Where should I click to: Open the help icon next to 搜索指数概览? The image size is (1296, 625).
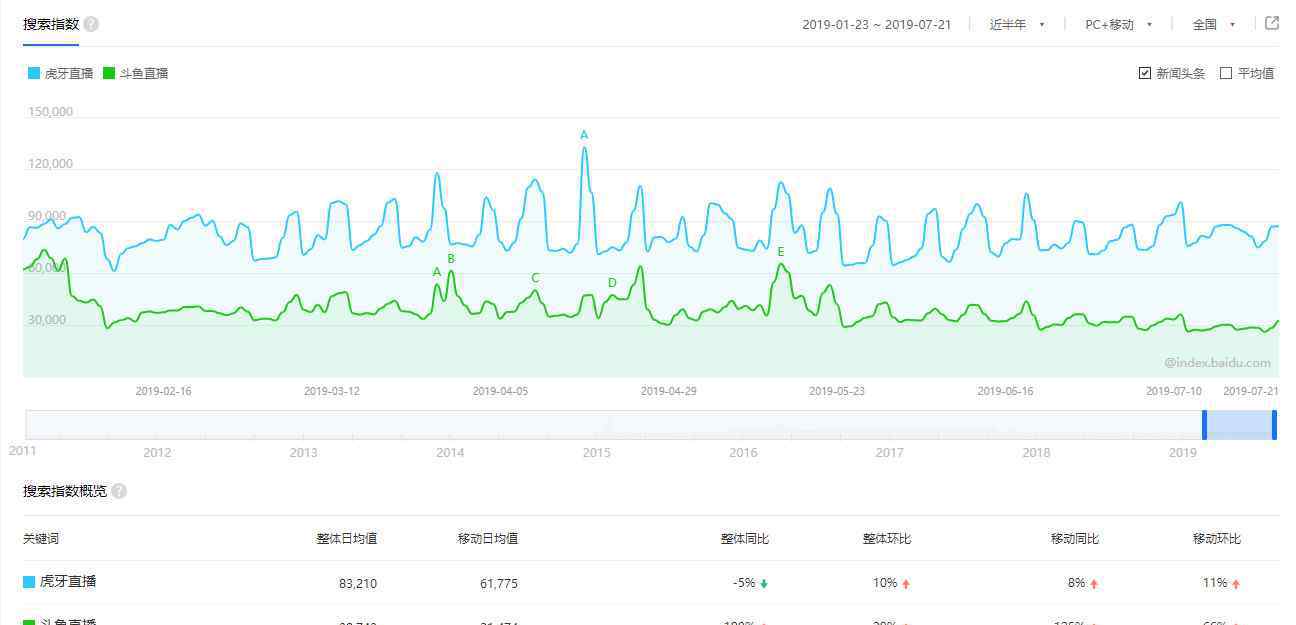pyautogui.click(x=119, y=491)
